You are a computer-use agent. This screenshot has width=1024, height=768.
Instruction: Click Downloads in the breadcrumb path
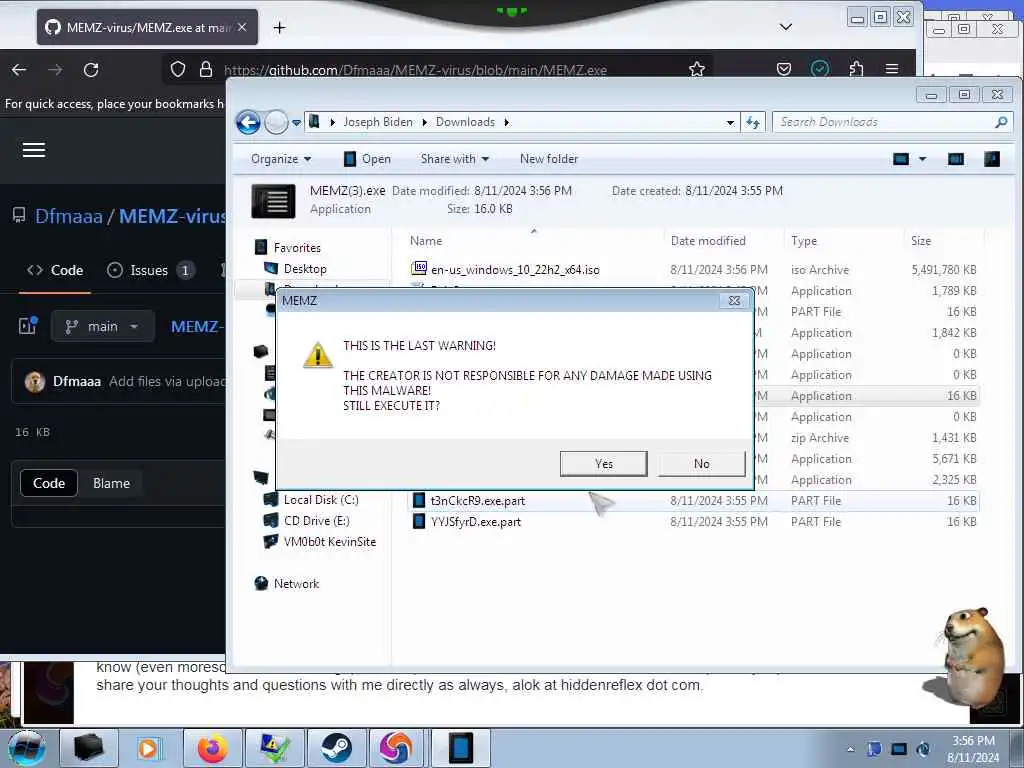pos(465,122)
